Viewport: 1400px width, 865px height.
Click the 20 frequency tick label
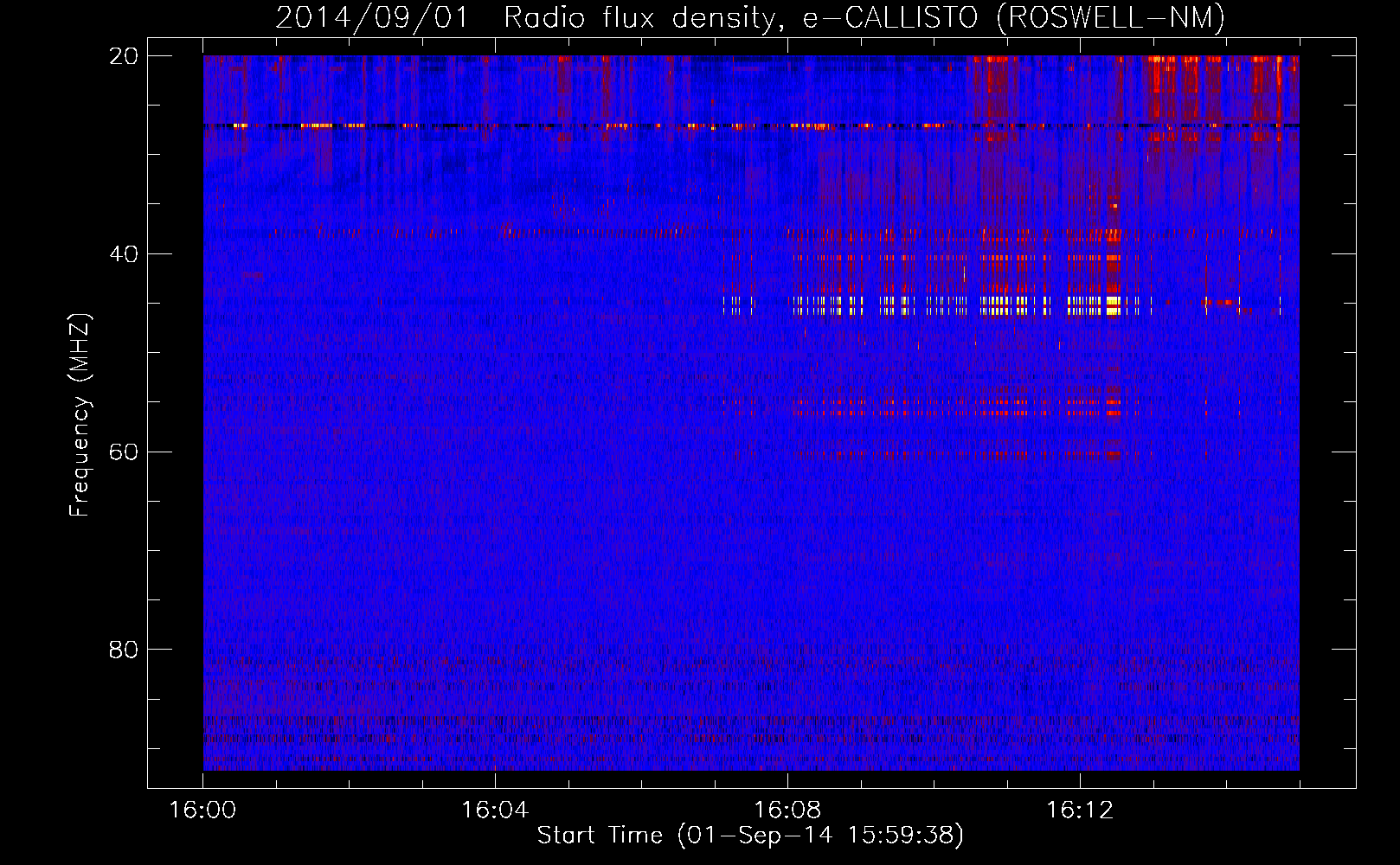[x=124, y=56]
